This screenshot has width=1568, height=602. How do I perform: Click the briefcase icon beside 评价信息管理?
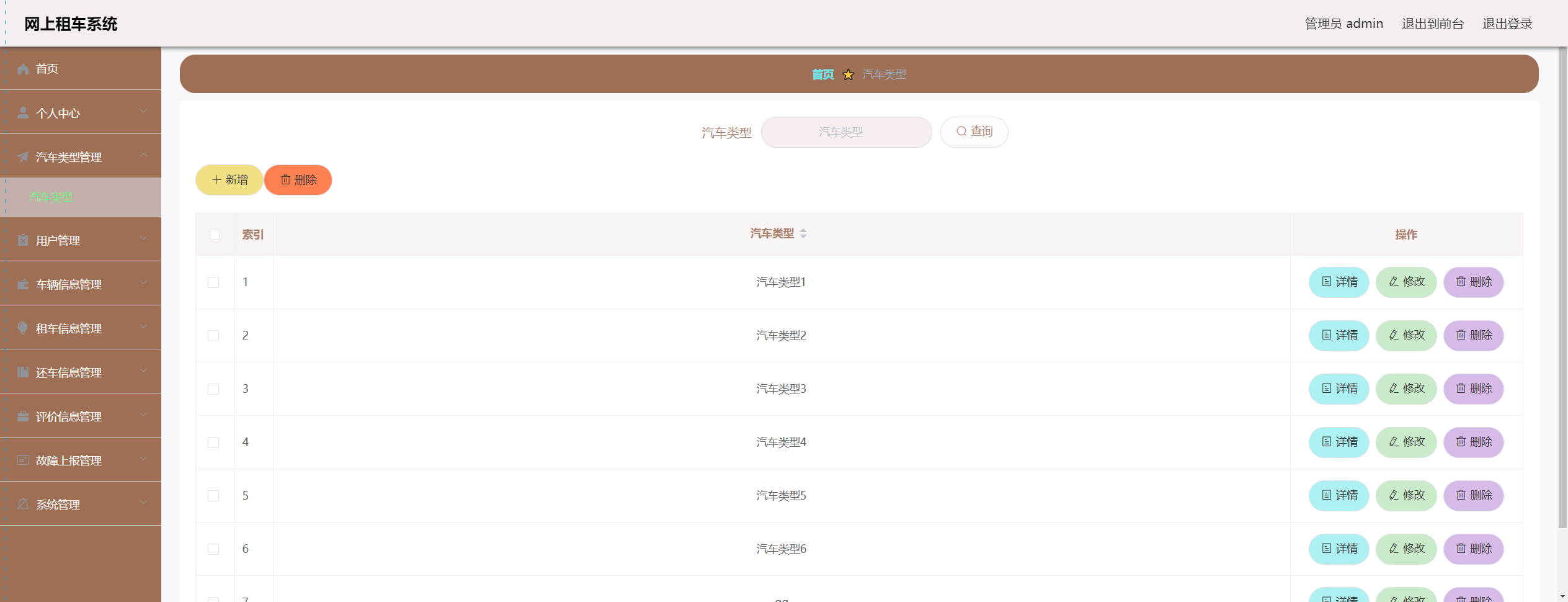tap(23, 416)
